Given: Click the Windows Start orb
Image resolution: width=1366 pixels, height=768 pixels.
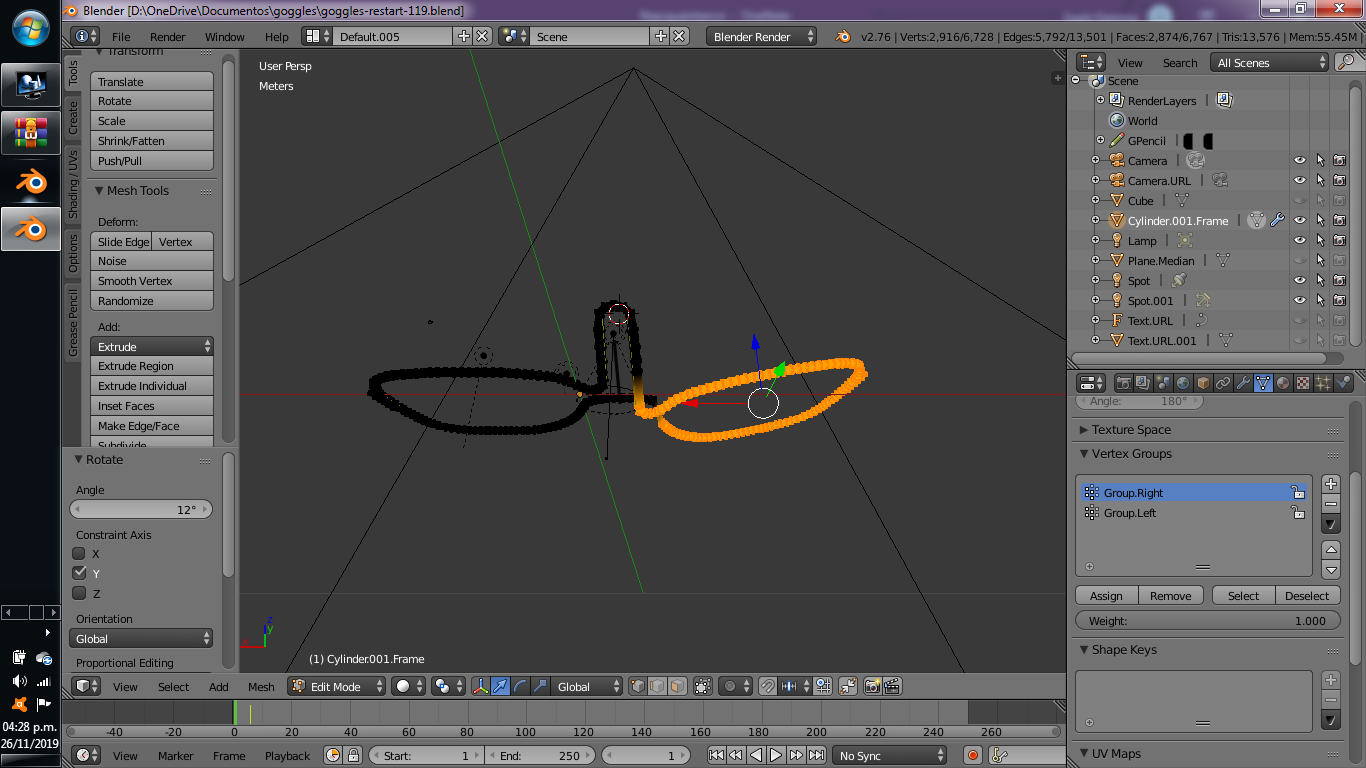Looking at the screenshot, I should (30, 28).
